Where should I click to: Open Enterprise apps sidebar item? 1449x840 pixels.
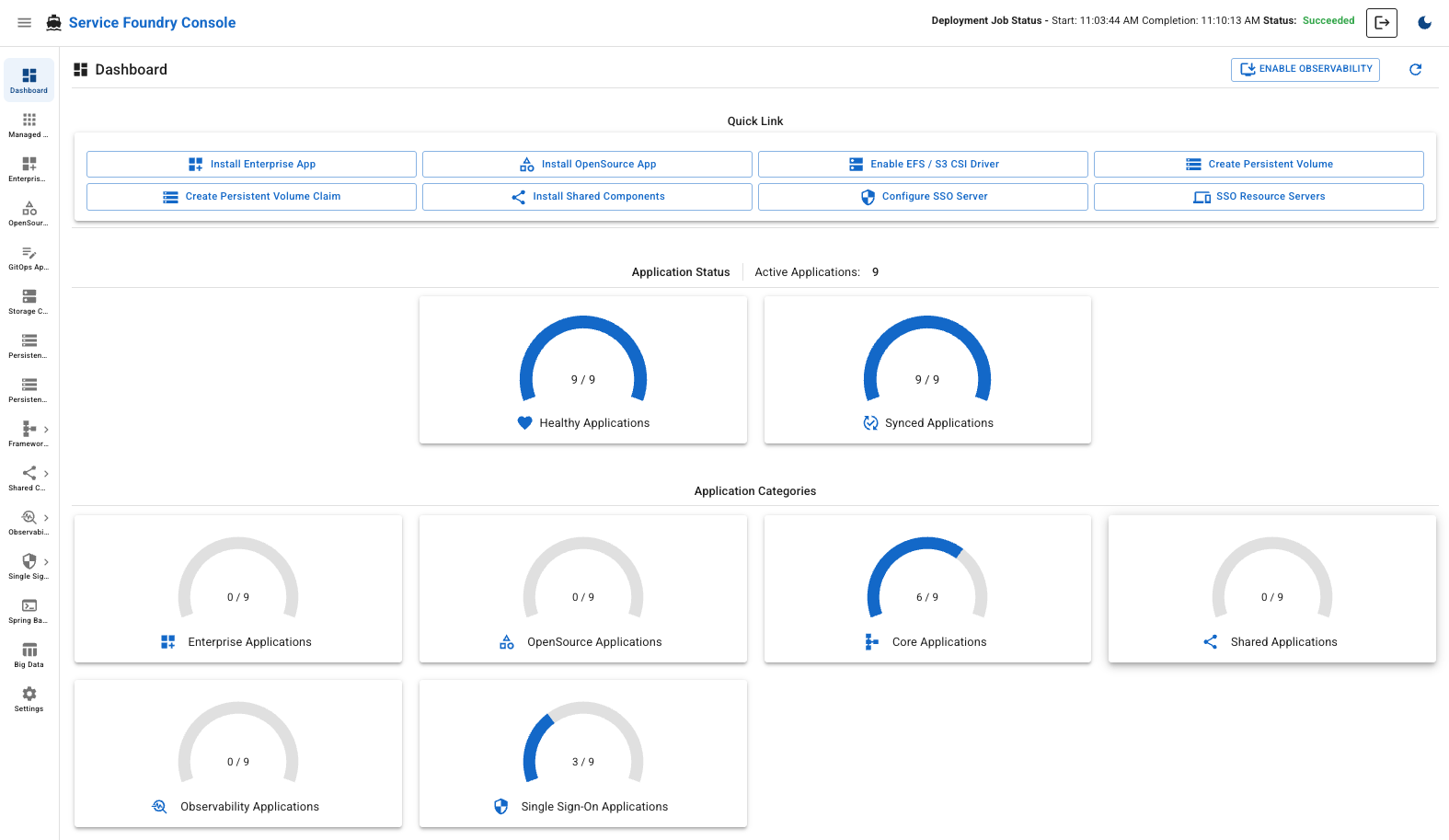point(29,168)
